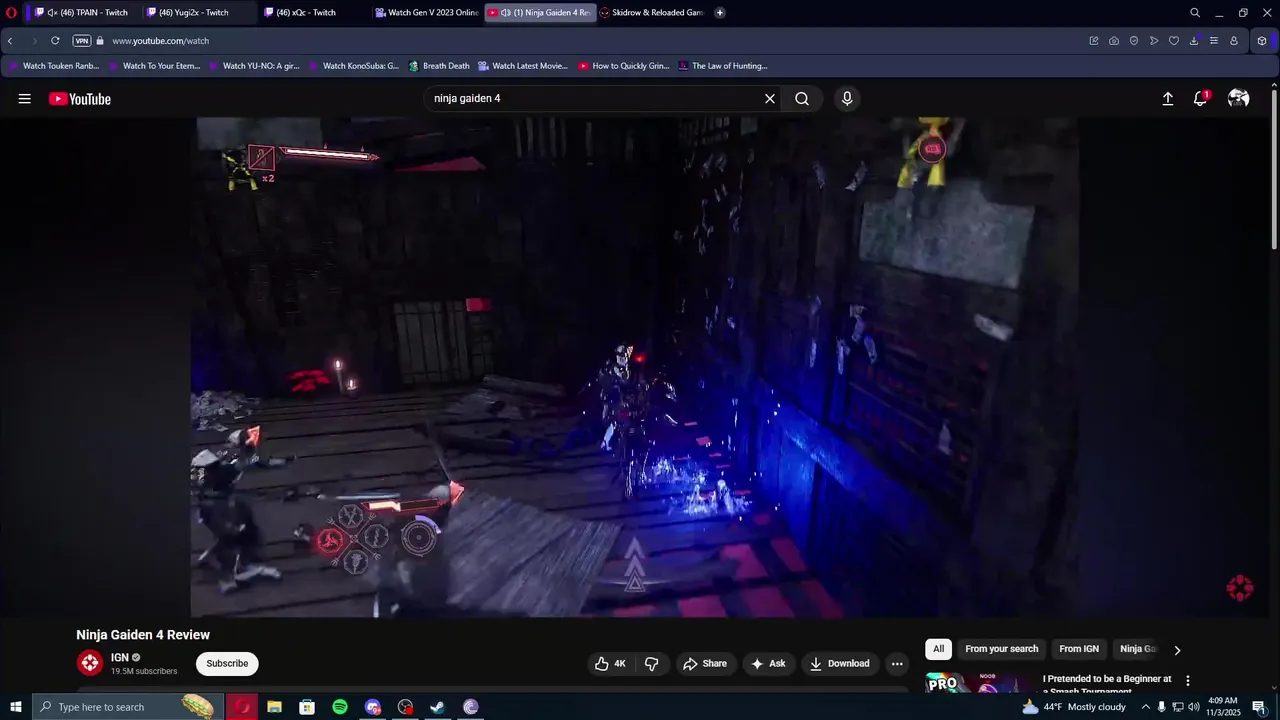Go to YouTube home via logo

coord(80,99)
